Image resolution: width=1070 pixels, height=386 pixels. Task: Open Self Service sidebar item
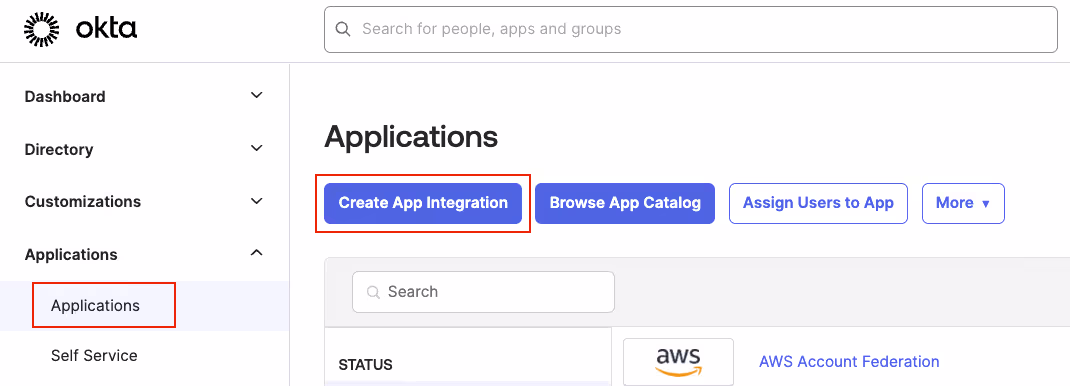[x=94, y=355]
